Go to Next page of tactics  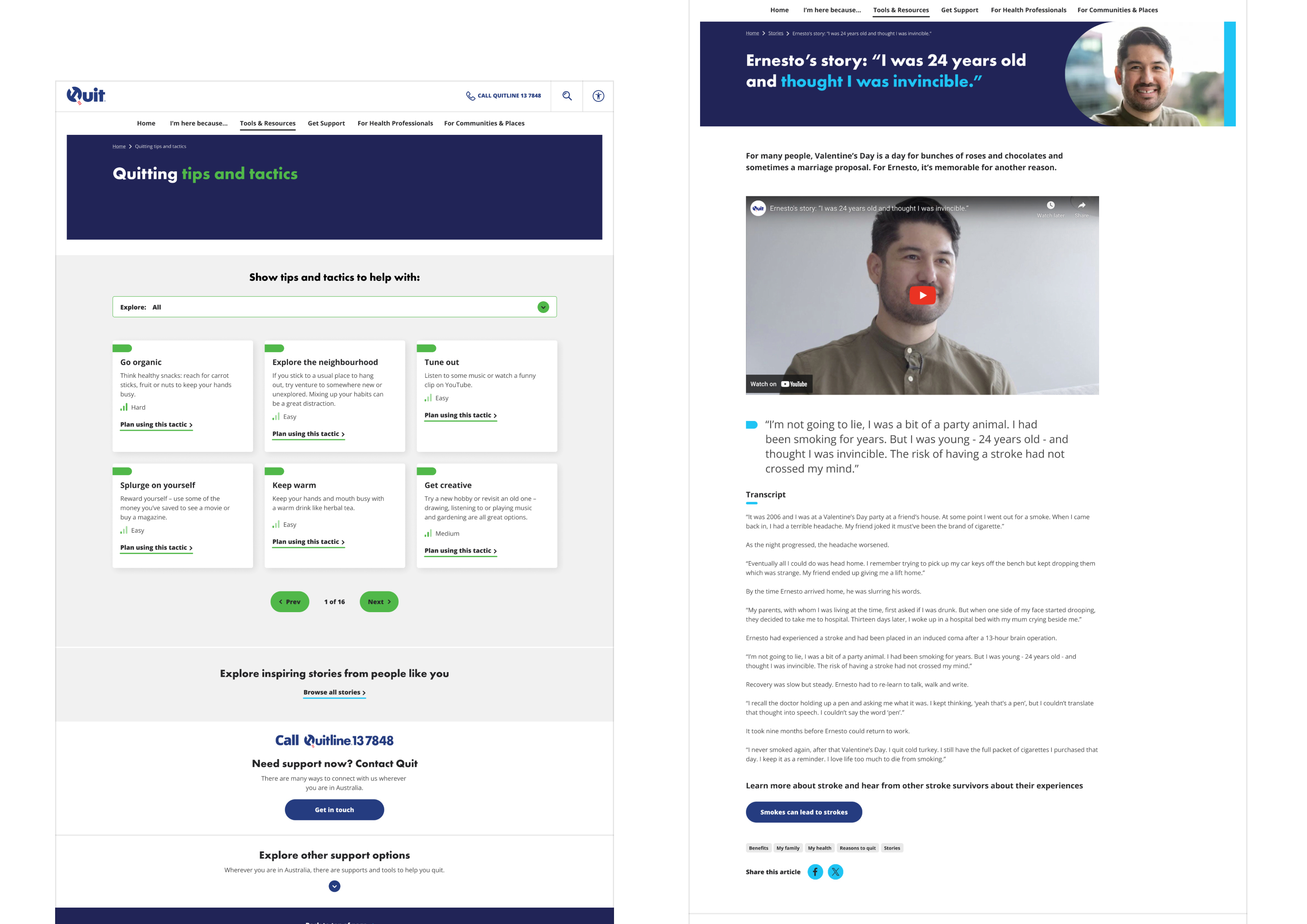pos(379,601)
